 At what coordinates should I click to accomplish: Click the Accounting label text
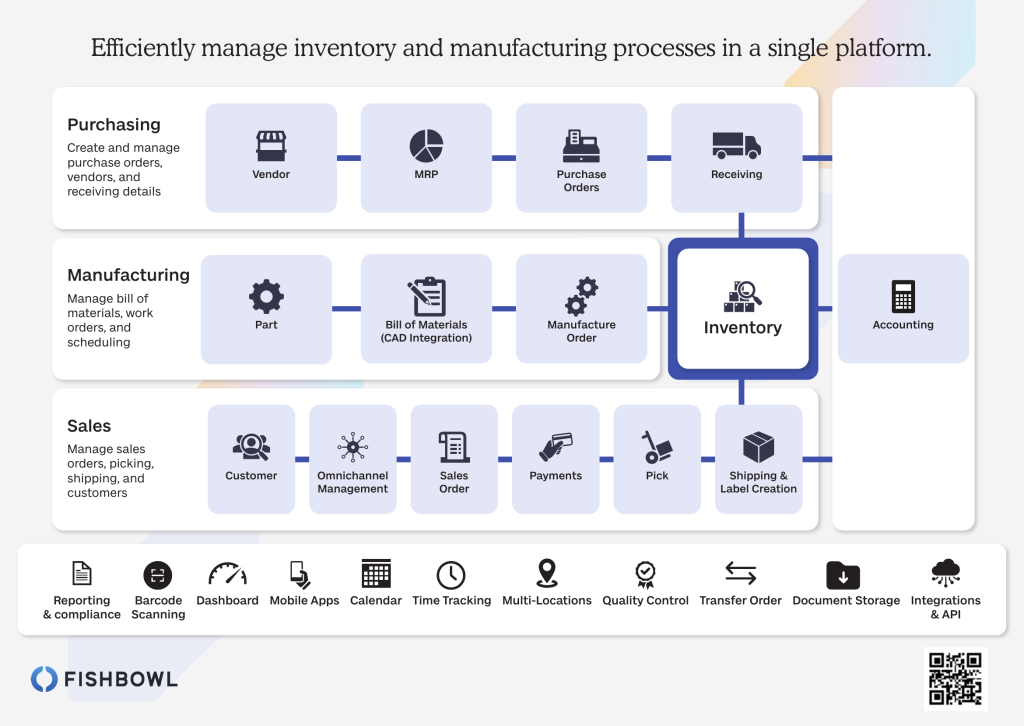(903, 324)
